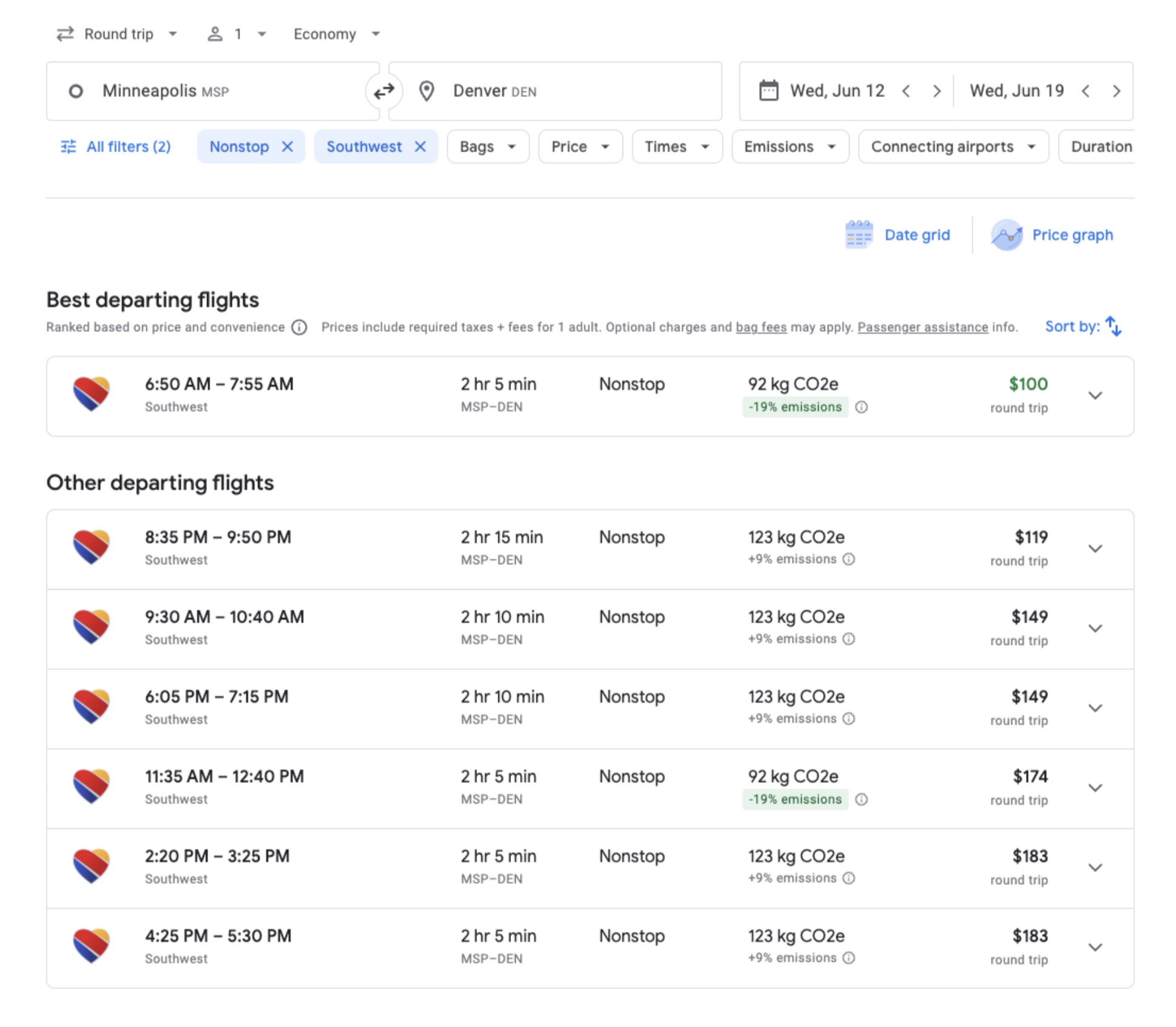
Task: Open the Round trip selector
Action: pos(117,34)
